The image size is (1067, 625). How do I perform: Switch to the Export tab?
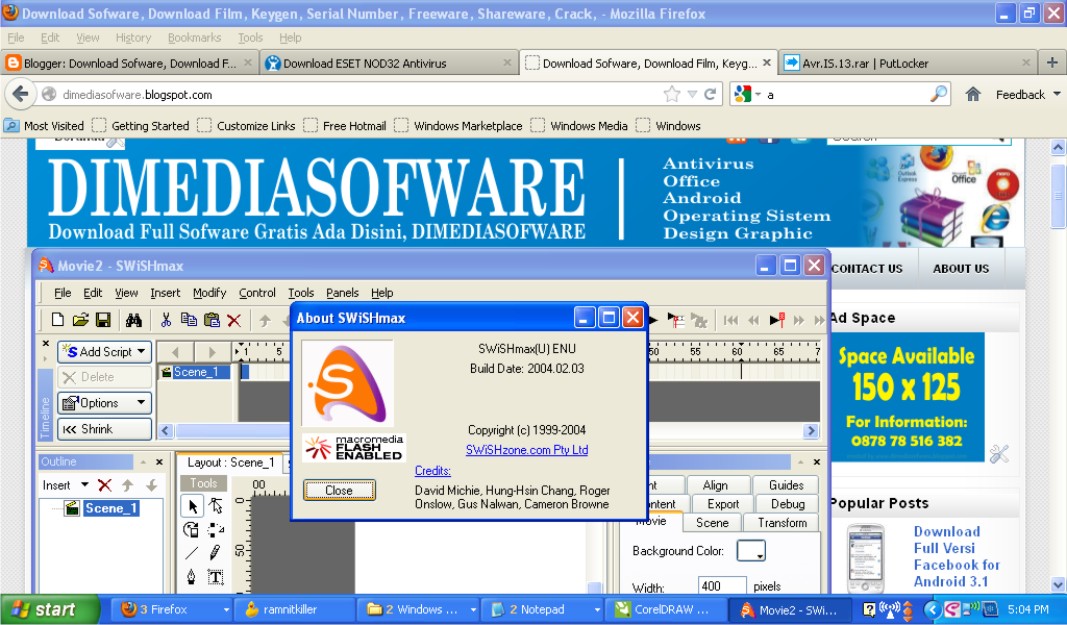point(723,504)
